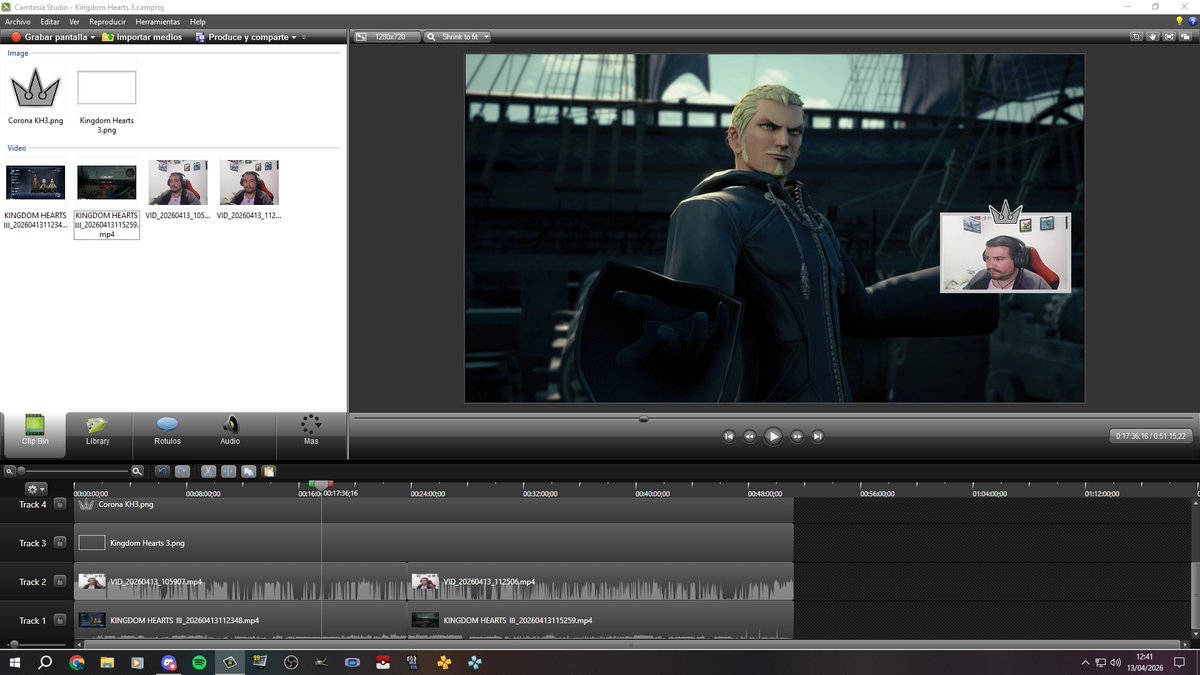1200x675 pixels.
Task: Open the Shrink to fit zoom dropdown
Action: point(458,37)
